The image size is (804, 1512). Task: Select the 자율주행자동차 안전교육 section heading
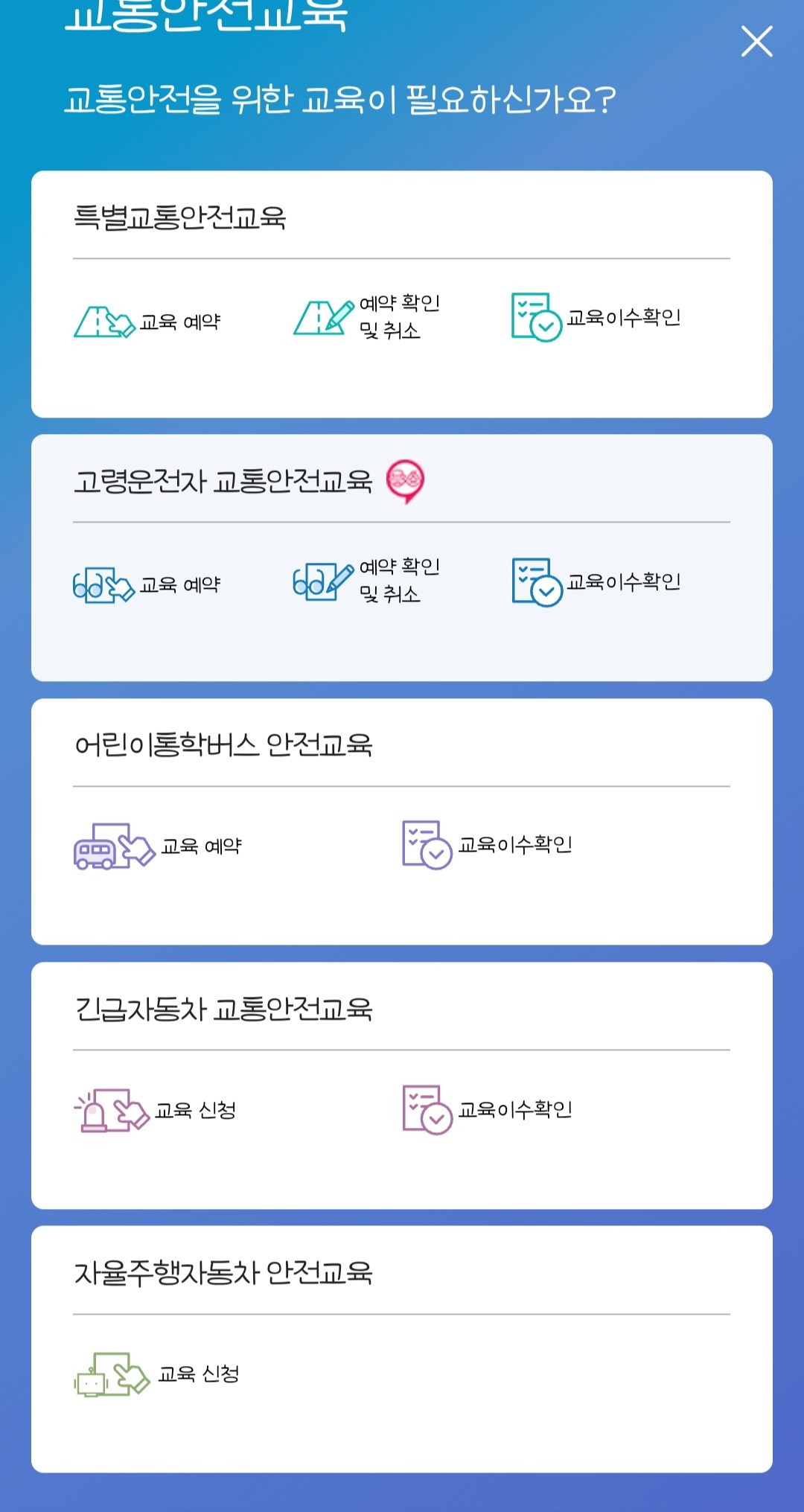pyautogui.click(x=223, y=1273)
